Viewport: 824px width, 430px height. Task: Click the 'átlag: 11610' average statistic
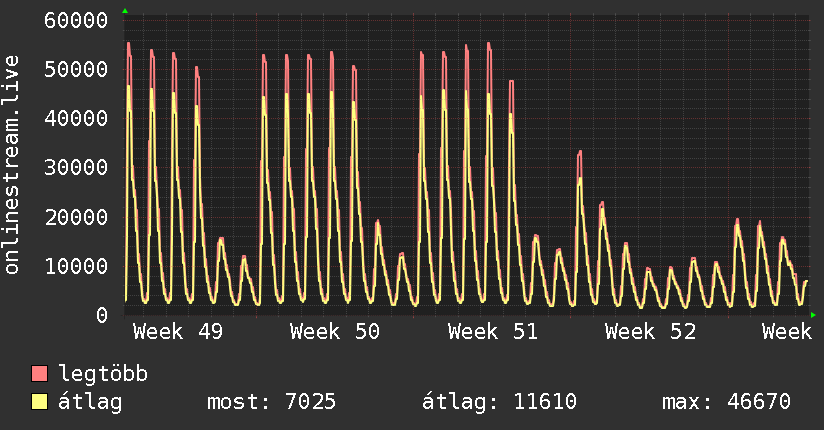click(500, 402)
